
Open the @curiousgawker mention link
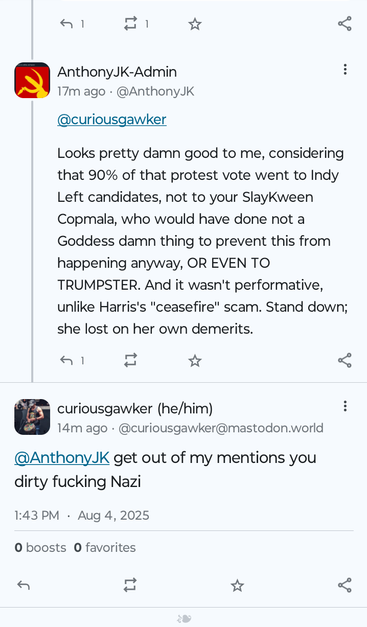(112, 119)
